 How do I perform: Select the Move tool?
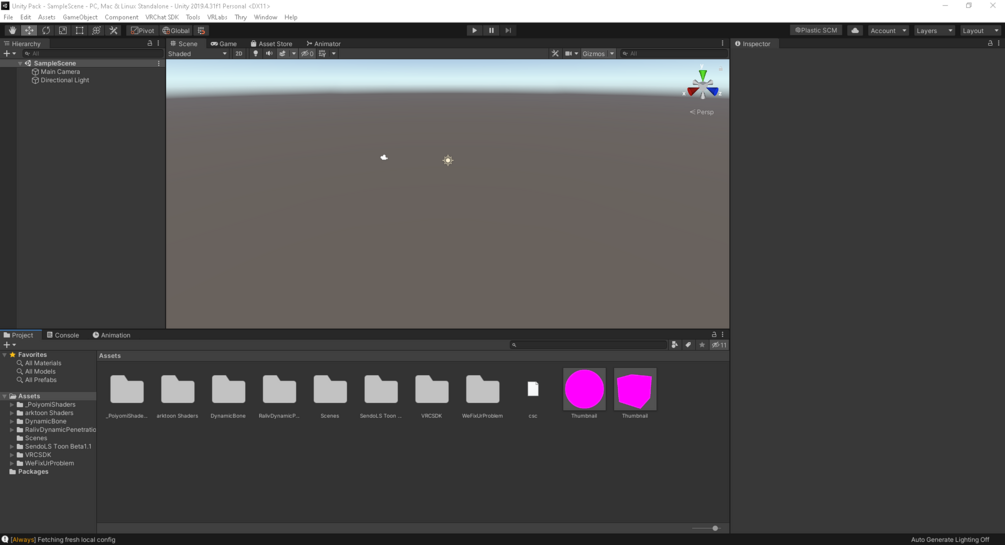click(x=29, y=30)
